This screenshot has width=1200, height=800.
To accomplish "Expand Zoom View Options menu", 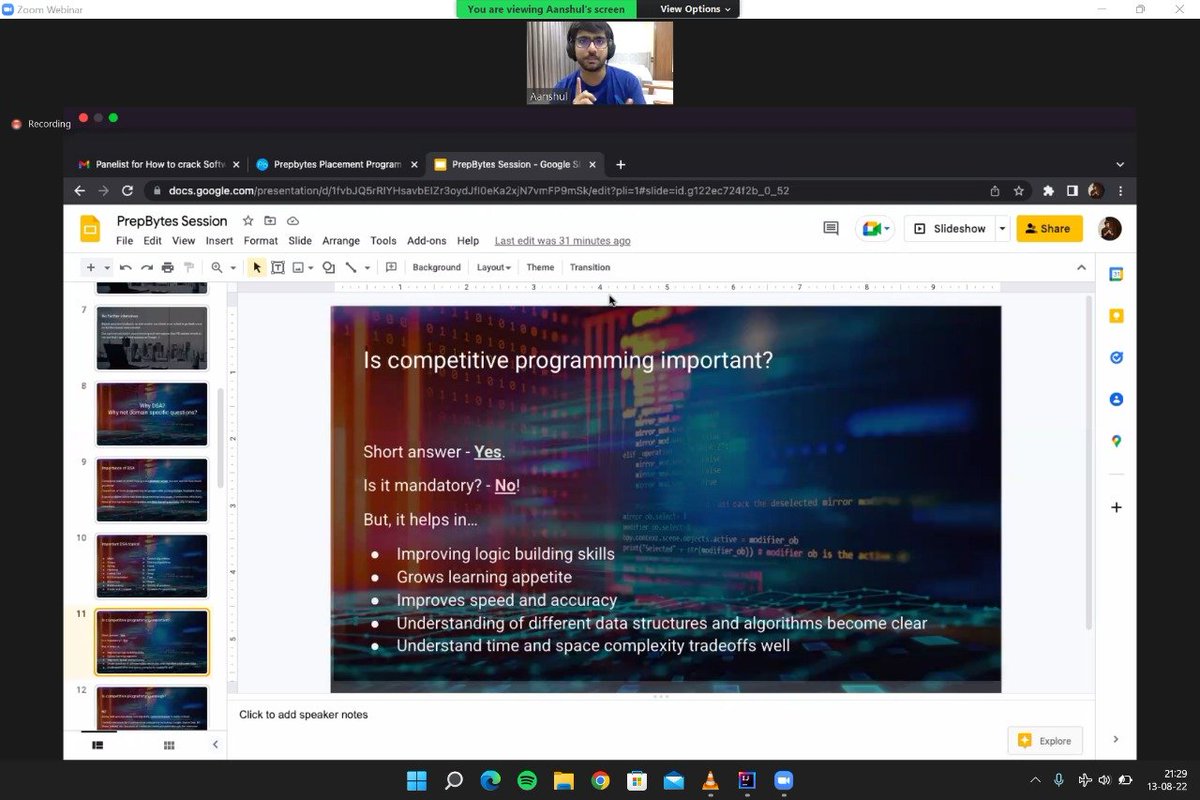I will (x=695, y=9).
